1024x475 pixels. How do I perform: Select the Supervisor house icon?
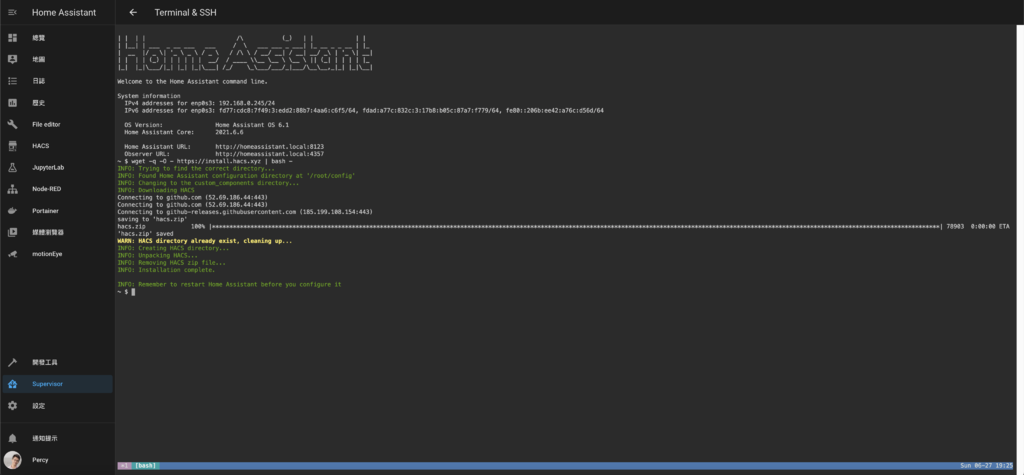12,384
